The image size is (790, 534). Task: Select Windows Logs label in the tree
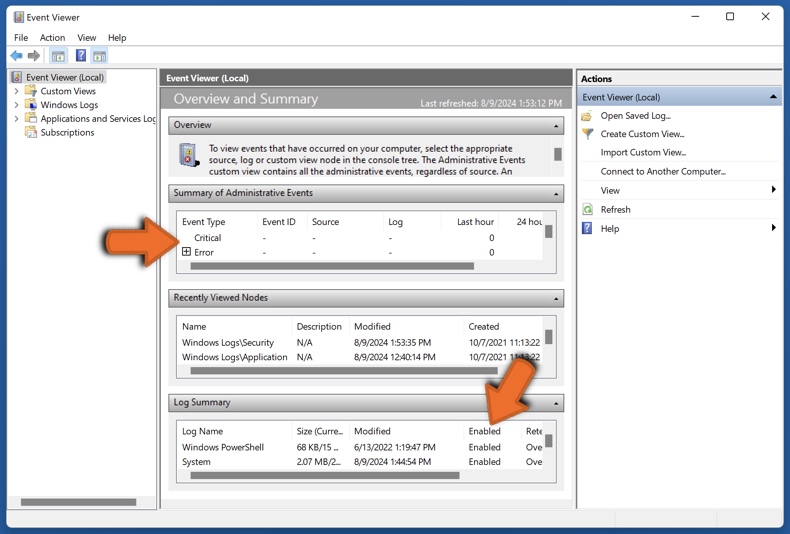(x=70, y=105)
